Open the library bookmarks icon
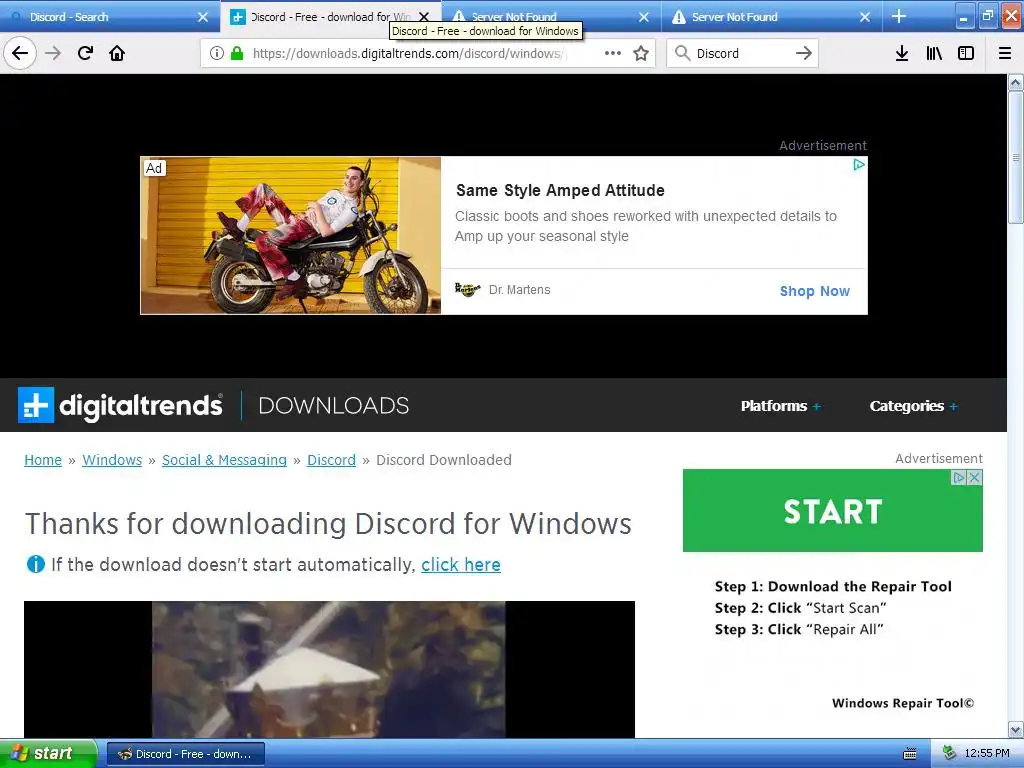Image resolution: width=1024 pixels, height=768 pixels. 934,53
